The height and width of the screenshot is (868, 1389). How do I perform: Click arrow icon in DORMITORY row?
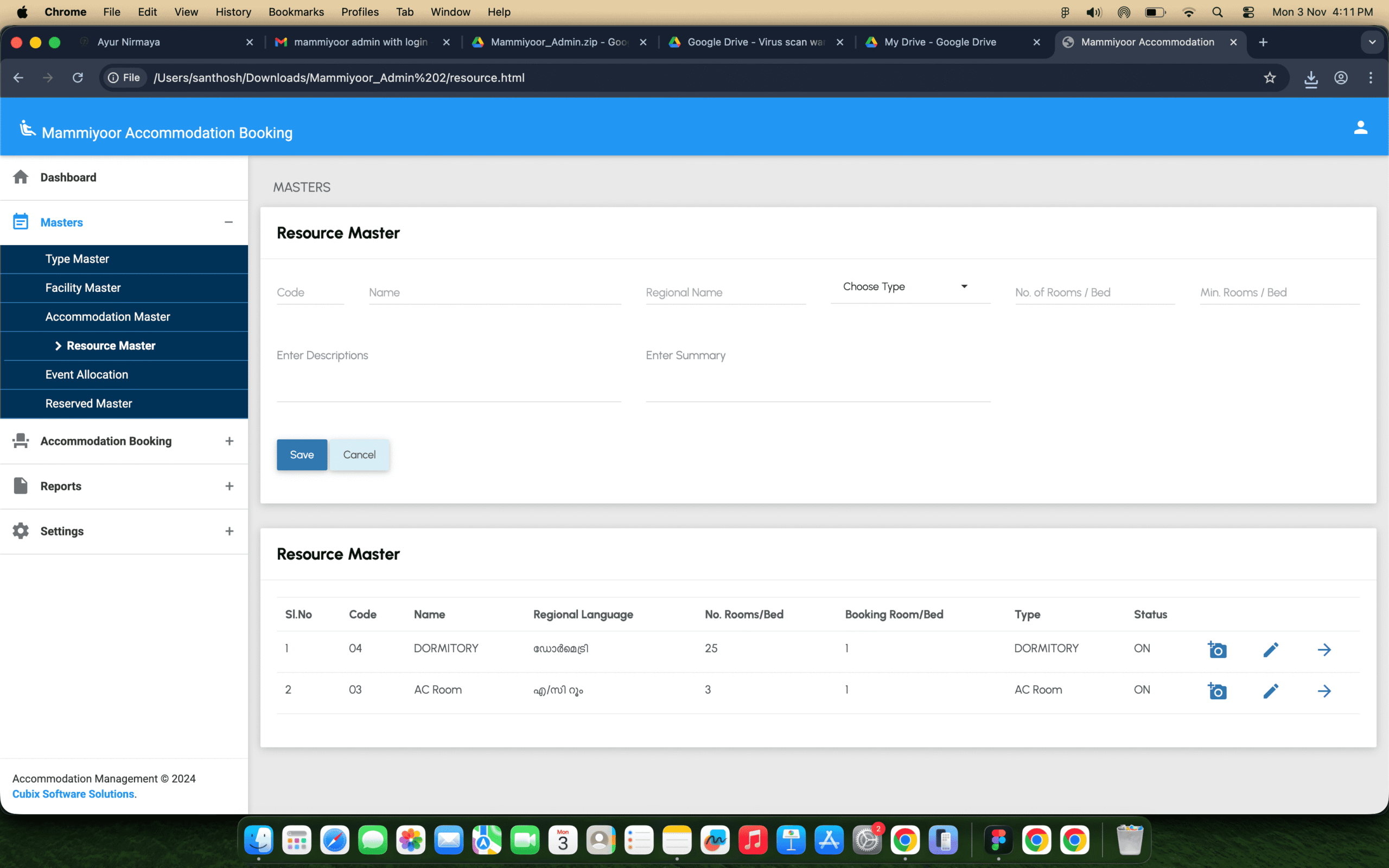[1324, 649]
